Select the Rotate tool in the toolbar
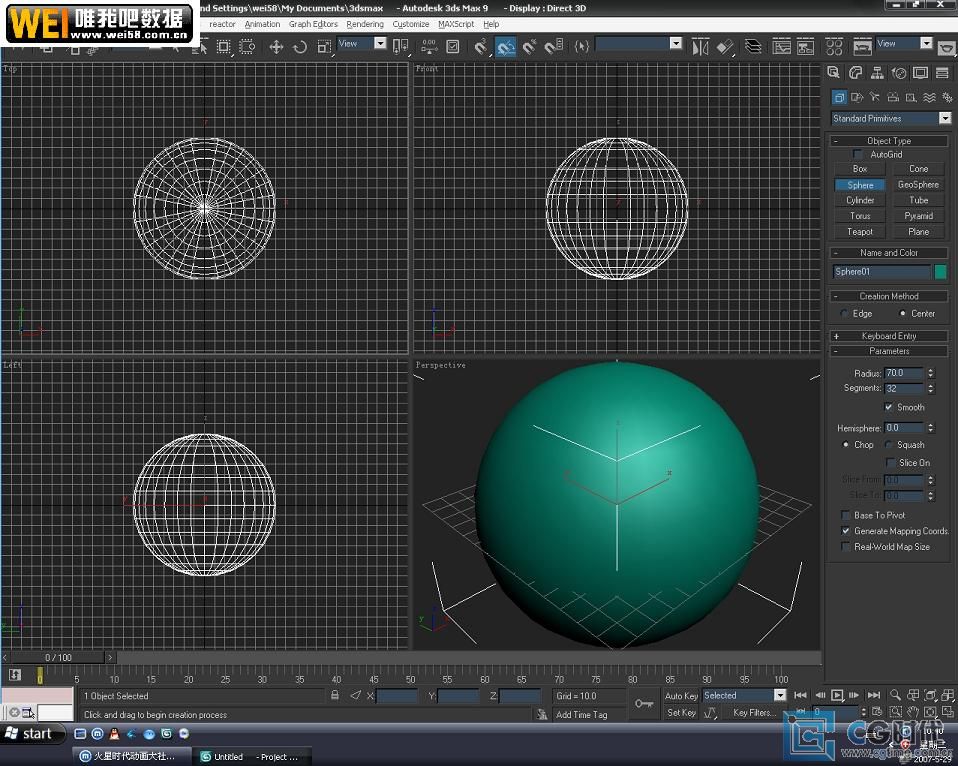 300,47
